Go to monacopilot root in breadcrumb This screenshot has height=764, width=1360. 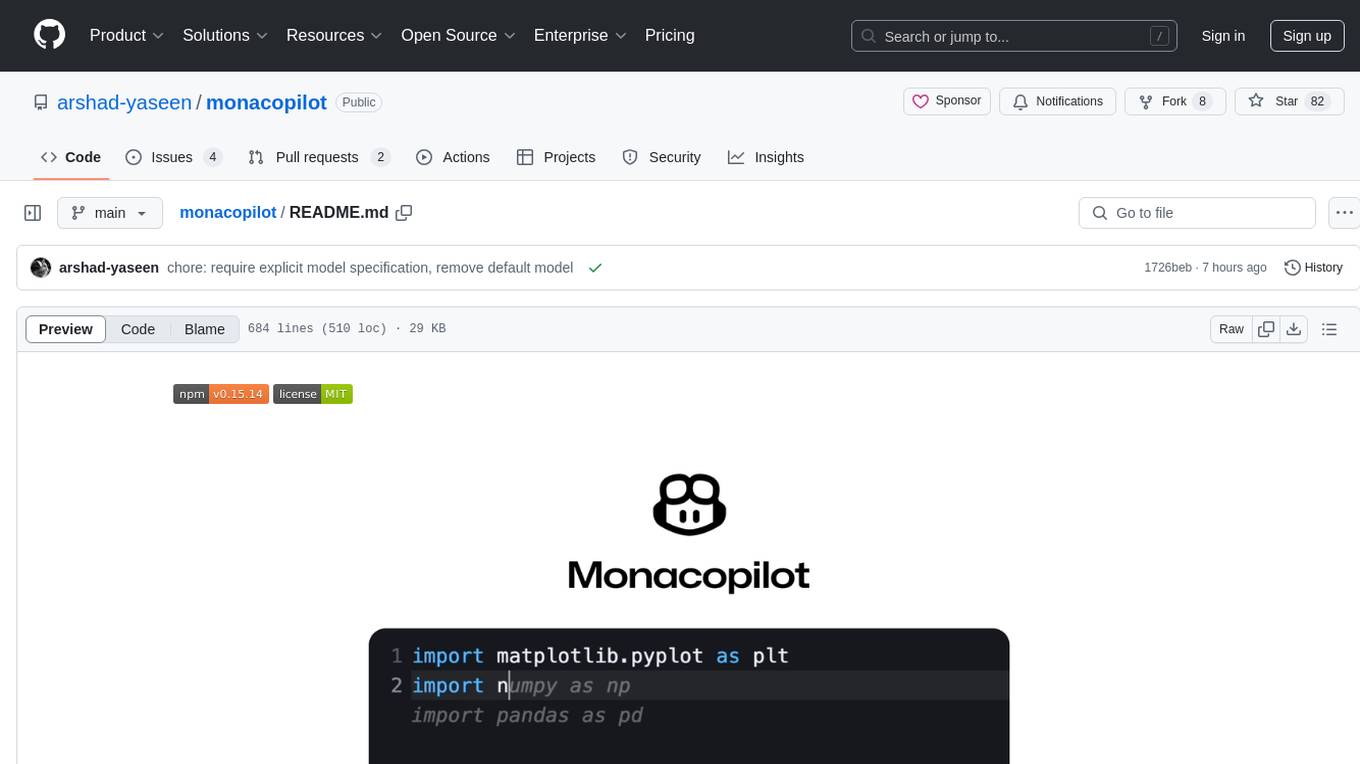(228, 213)
